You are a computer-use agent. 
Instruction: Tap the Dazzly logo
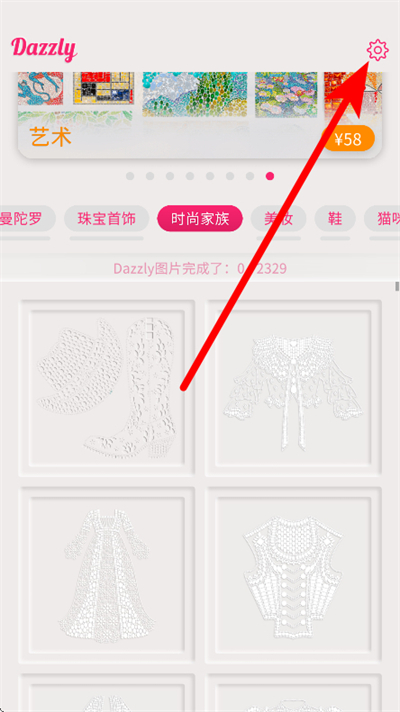click(x=44, y=49)
